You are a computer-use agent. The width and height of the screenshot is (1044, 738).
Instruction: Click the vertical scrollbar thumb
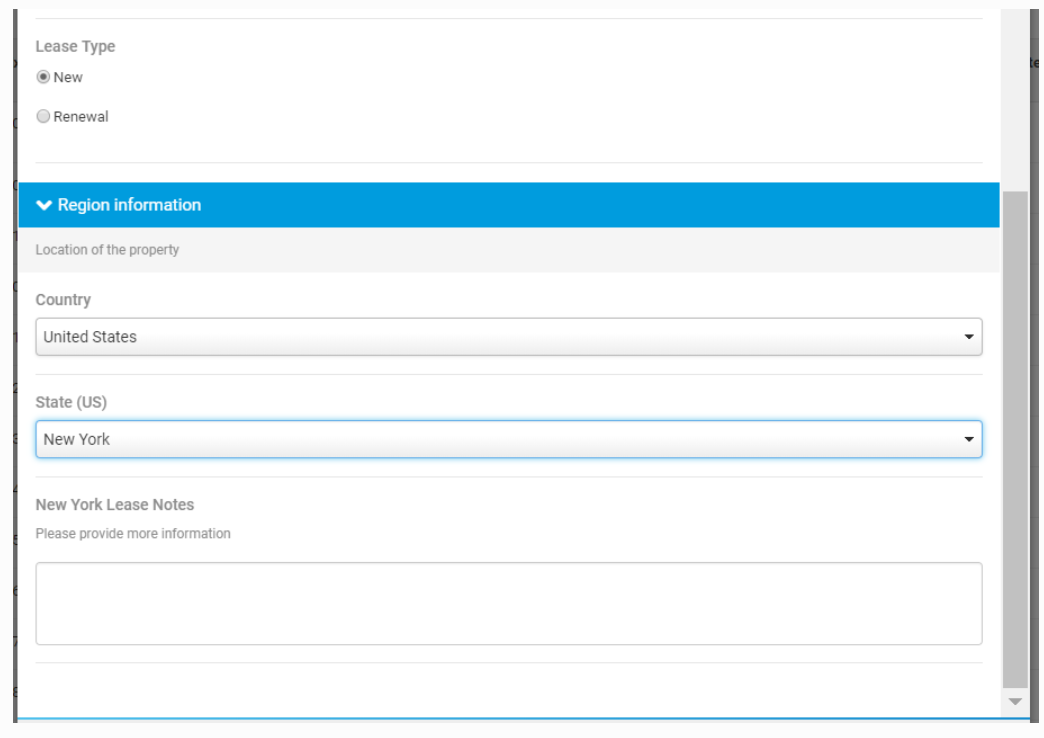[1014, 440]
